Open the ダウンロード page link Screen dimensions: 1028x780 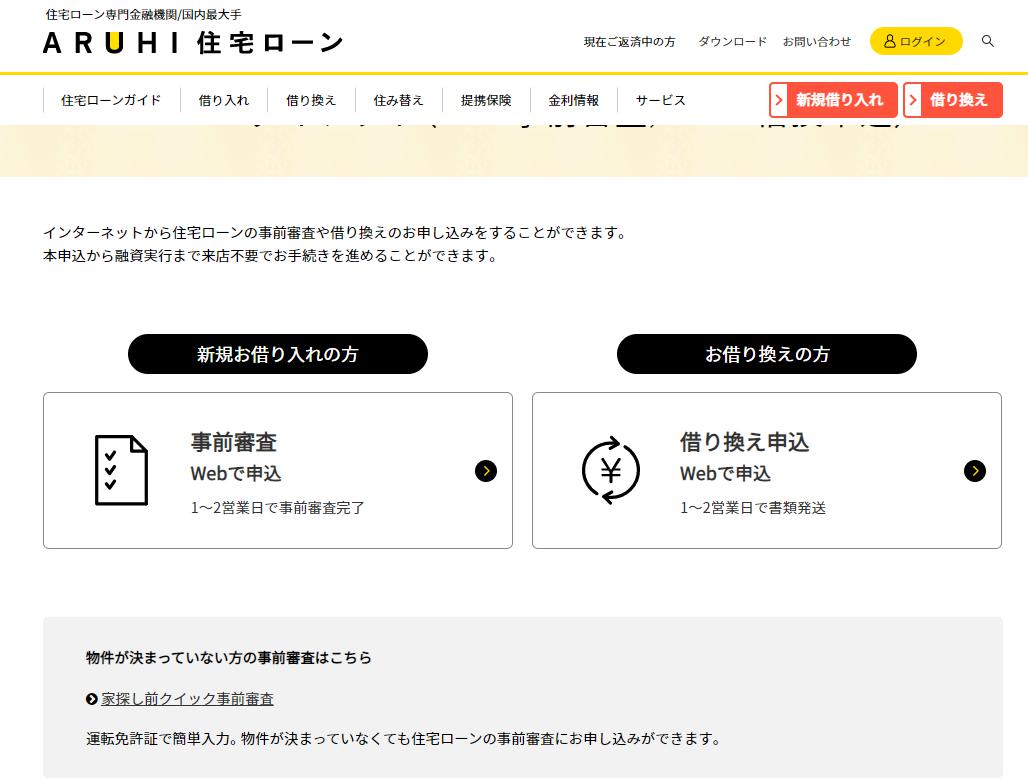point(732,42)
